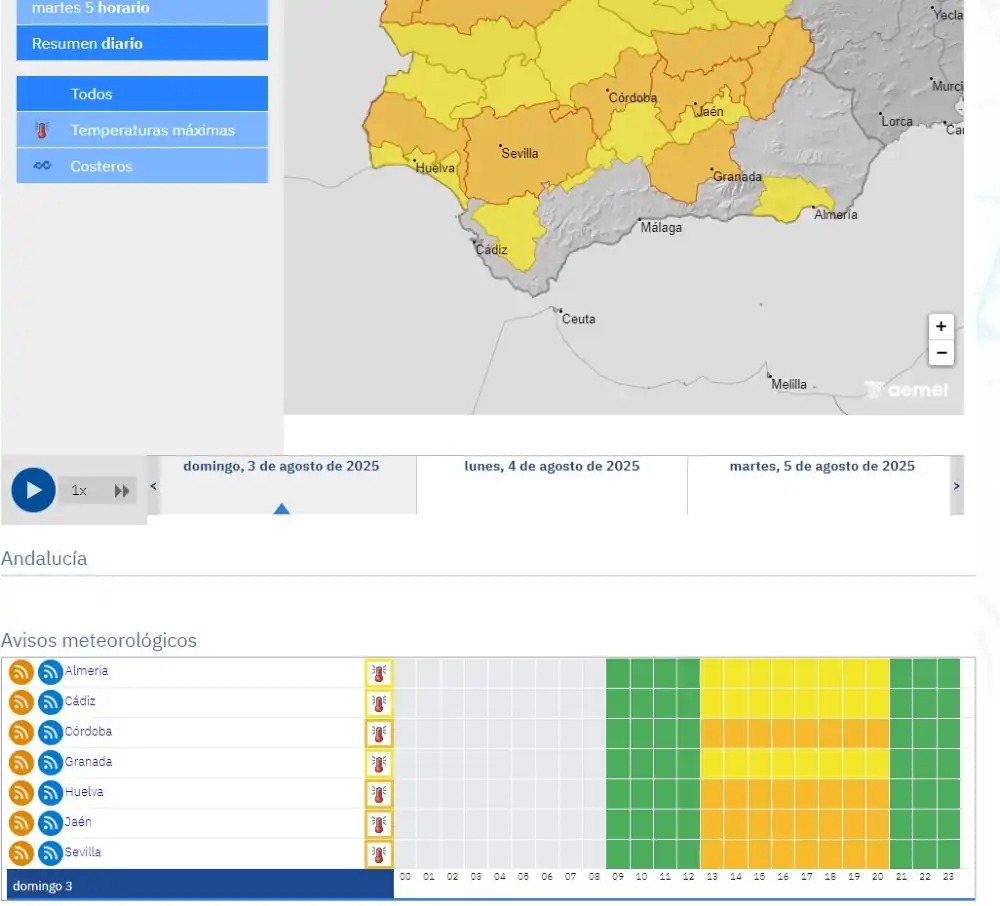
Task: Click the fast-forward speed button
Action: (121, 491)
